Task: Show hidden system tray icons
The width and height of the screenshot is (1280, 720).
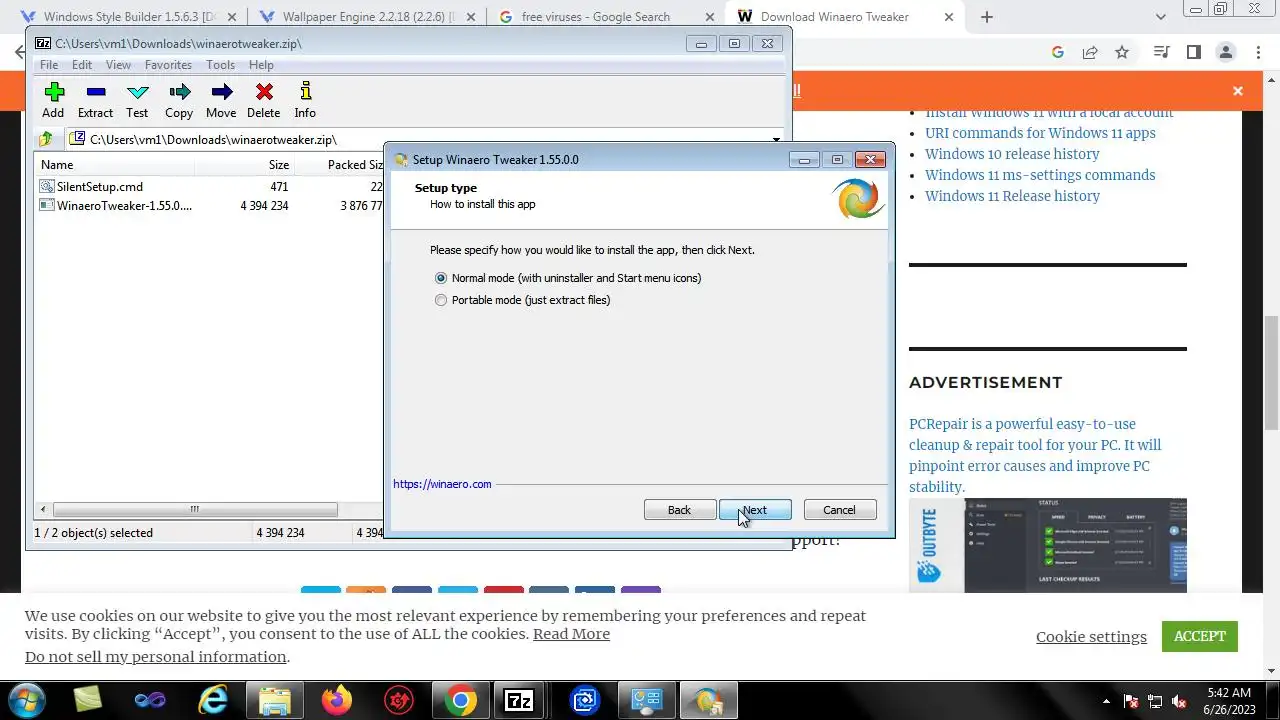Action: point(1106,701)
